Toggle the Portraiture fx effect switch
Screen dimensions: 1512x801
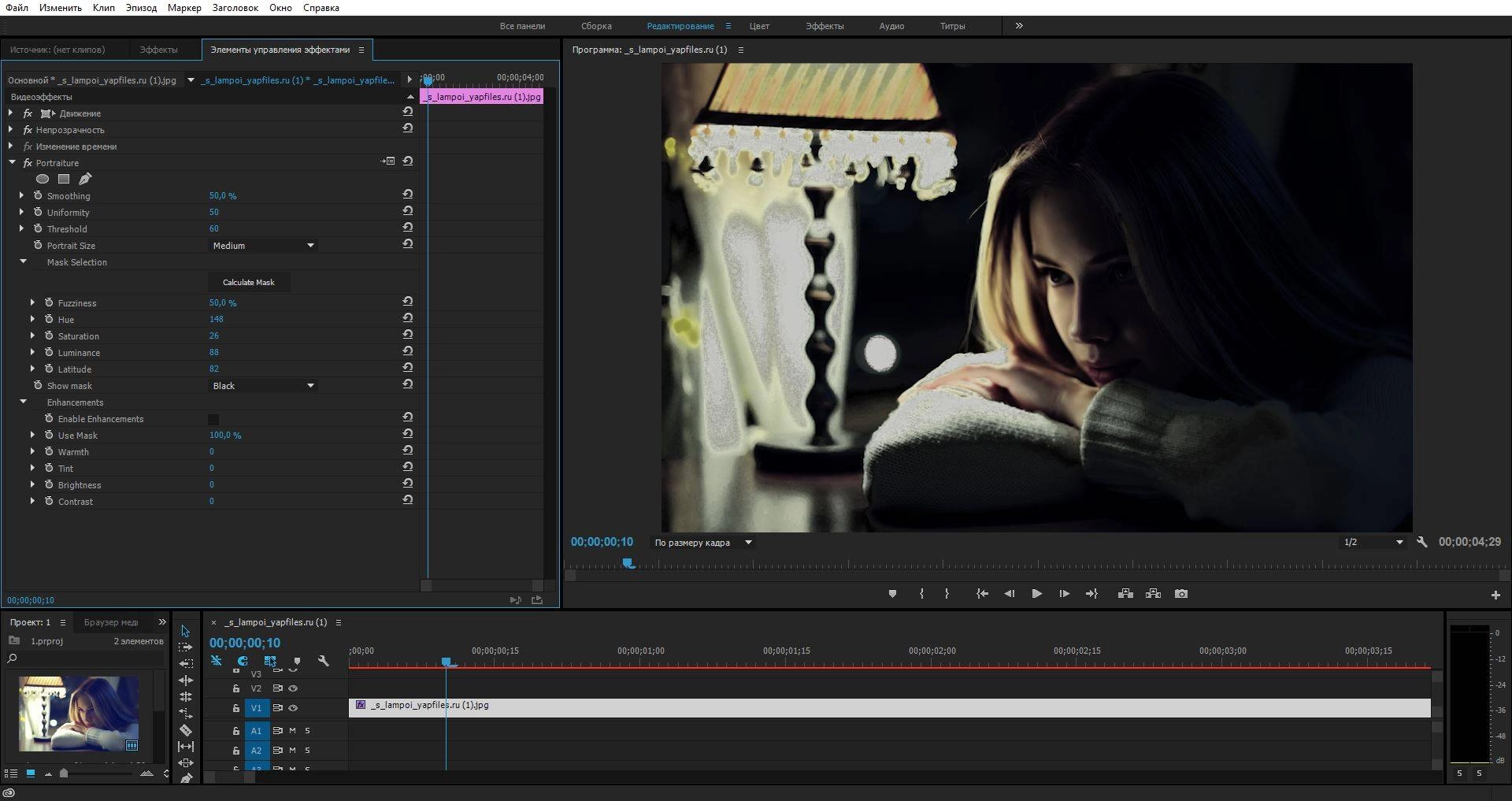point(28,163)
